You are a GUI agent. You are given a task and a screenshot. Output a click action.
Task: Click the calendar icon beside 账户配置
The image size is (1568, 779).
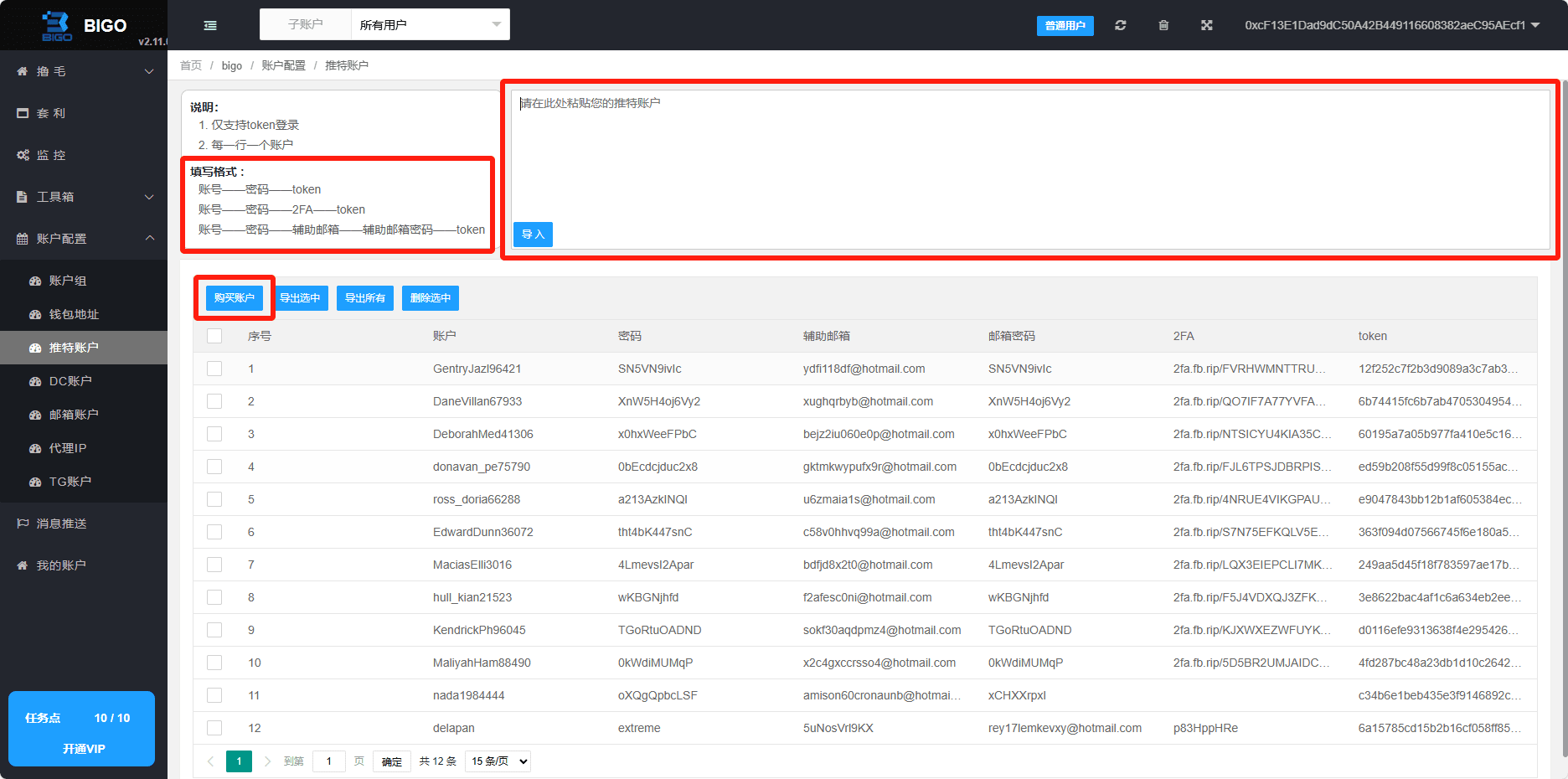point(23,239)
